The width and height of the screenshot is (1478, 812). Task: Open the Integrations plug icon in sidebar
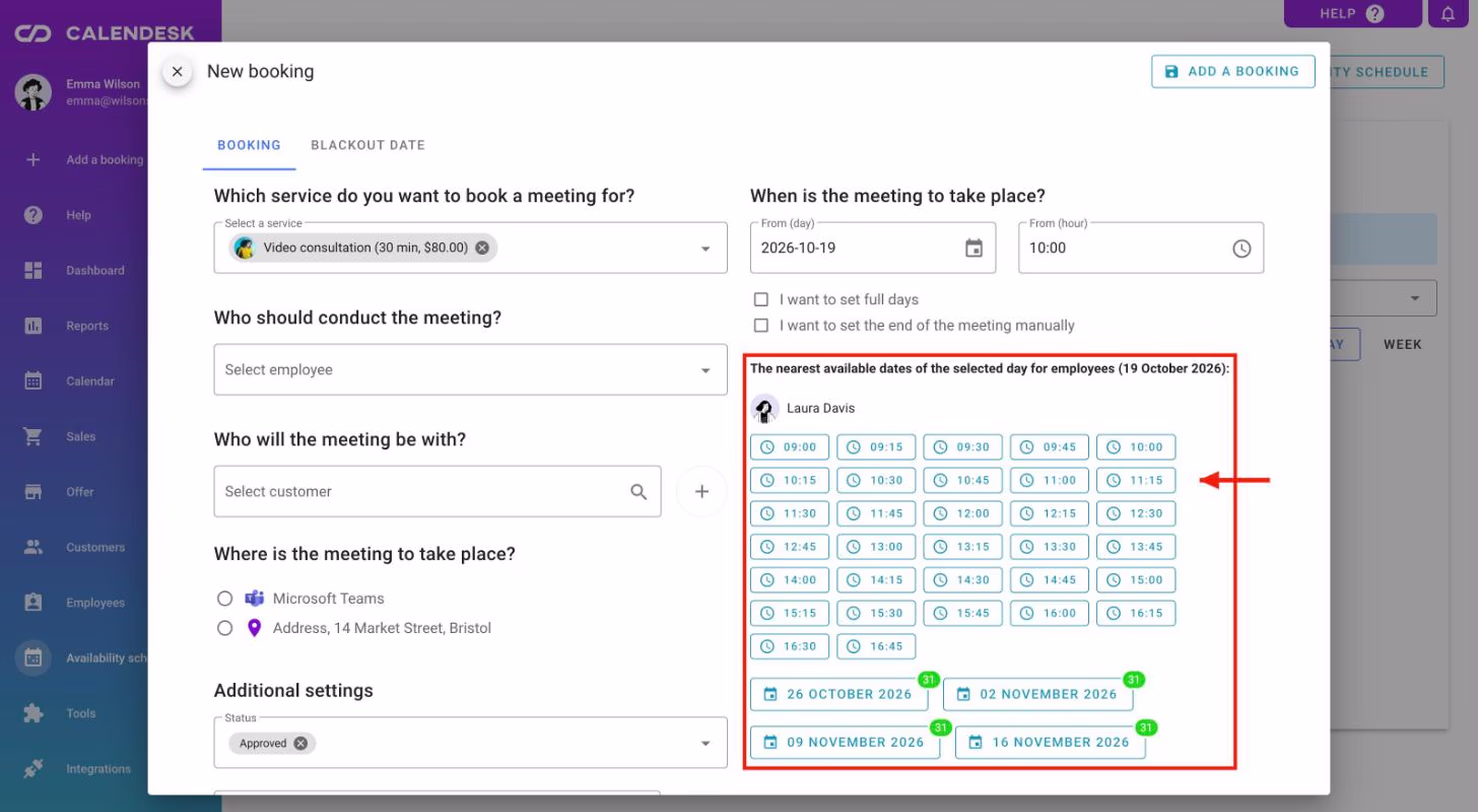pos(33,769)
